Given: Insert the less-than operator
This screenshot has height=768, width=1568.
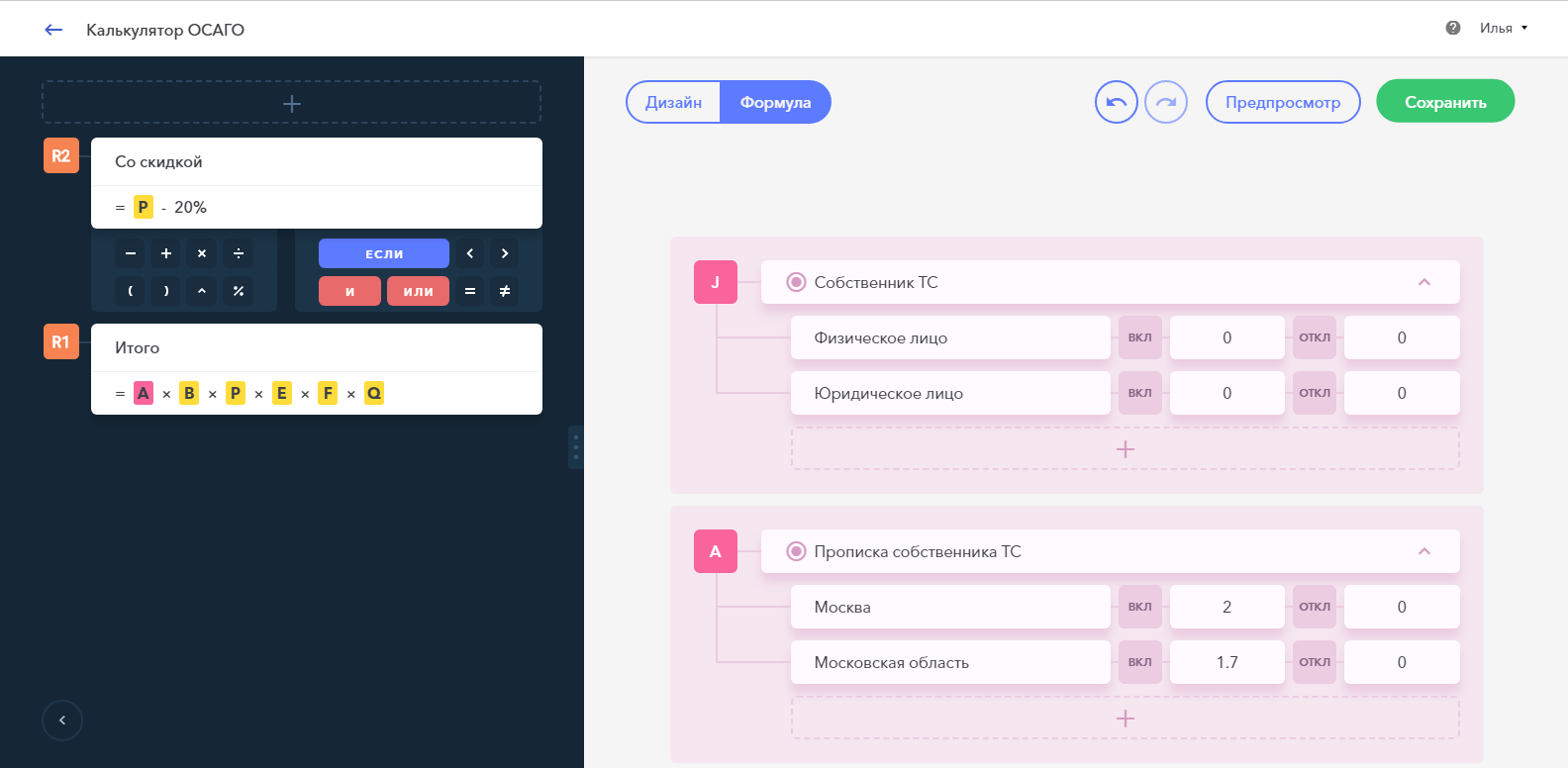Looking at the screenshot, I should coord(470,253).
